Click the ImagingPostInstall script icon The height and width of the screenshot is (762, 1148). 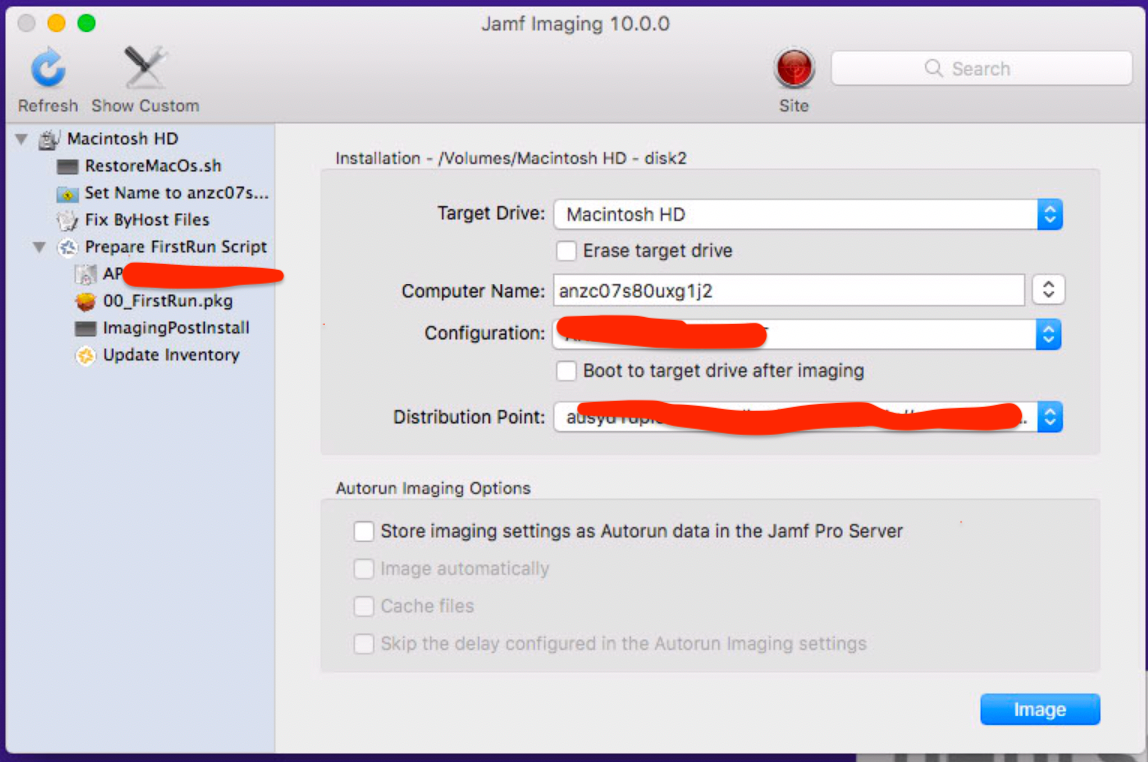(x=86, y=329)
